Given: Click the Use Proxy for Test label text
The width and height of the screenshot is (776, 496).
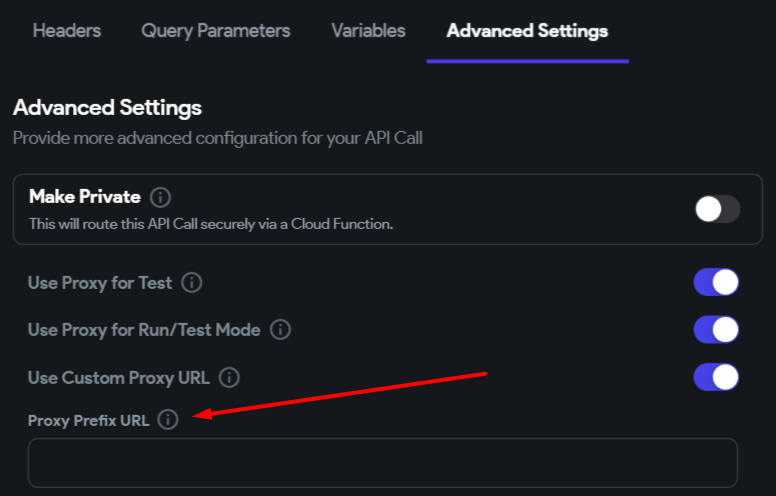Looking at the screenshot, I should [x=100, y=283].
